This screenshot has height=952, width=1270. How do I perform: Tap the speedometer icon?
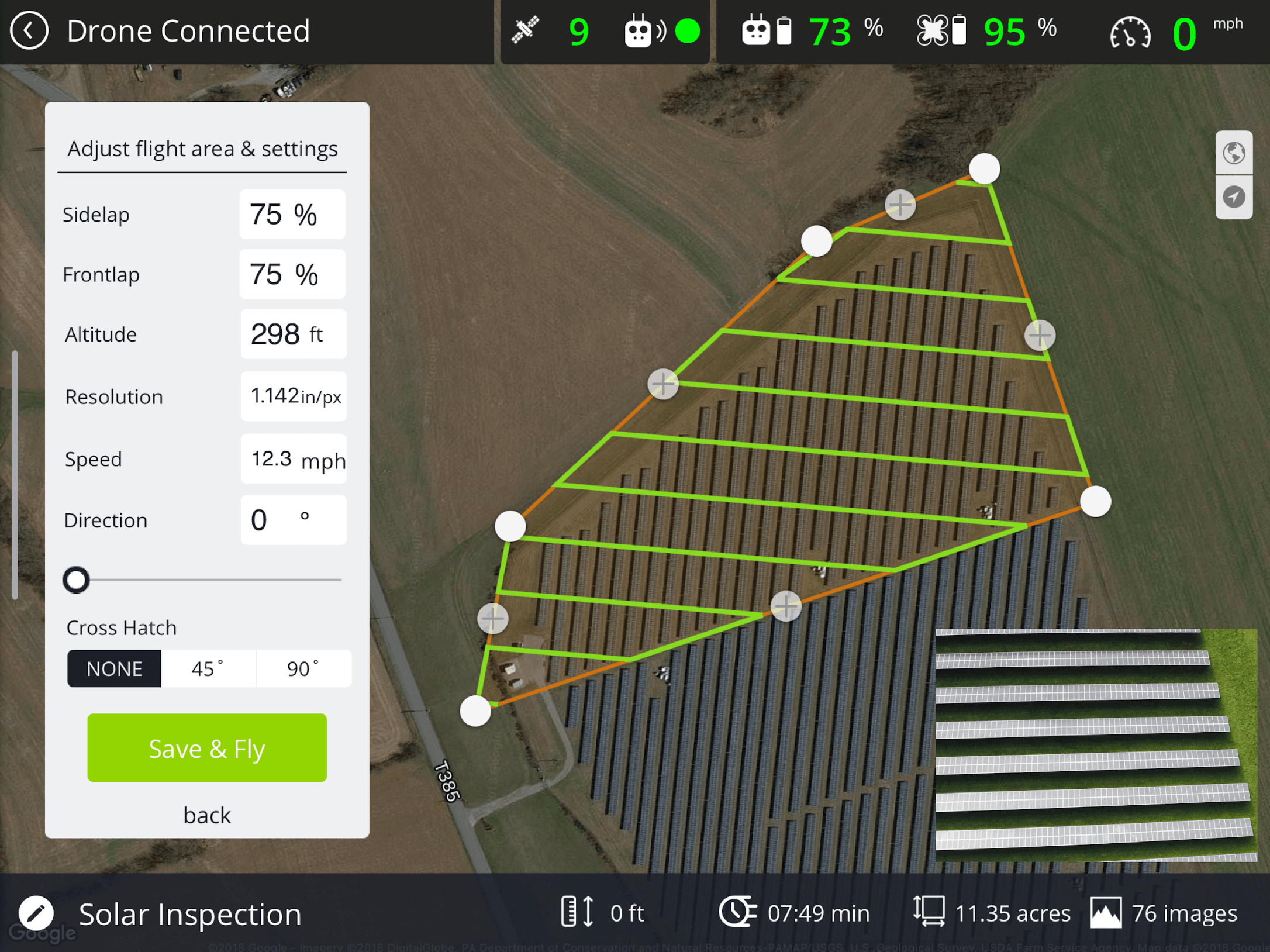click(x=1130, y=33)
